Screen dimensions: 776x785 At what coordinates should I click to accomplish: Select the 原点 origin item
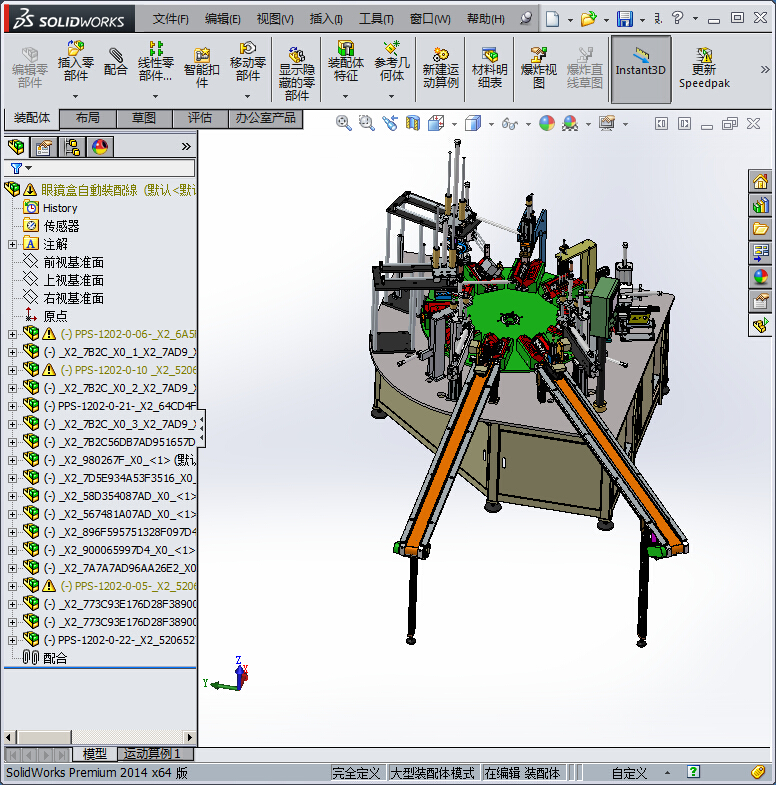(55, 316)
